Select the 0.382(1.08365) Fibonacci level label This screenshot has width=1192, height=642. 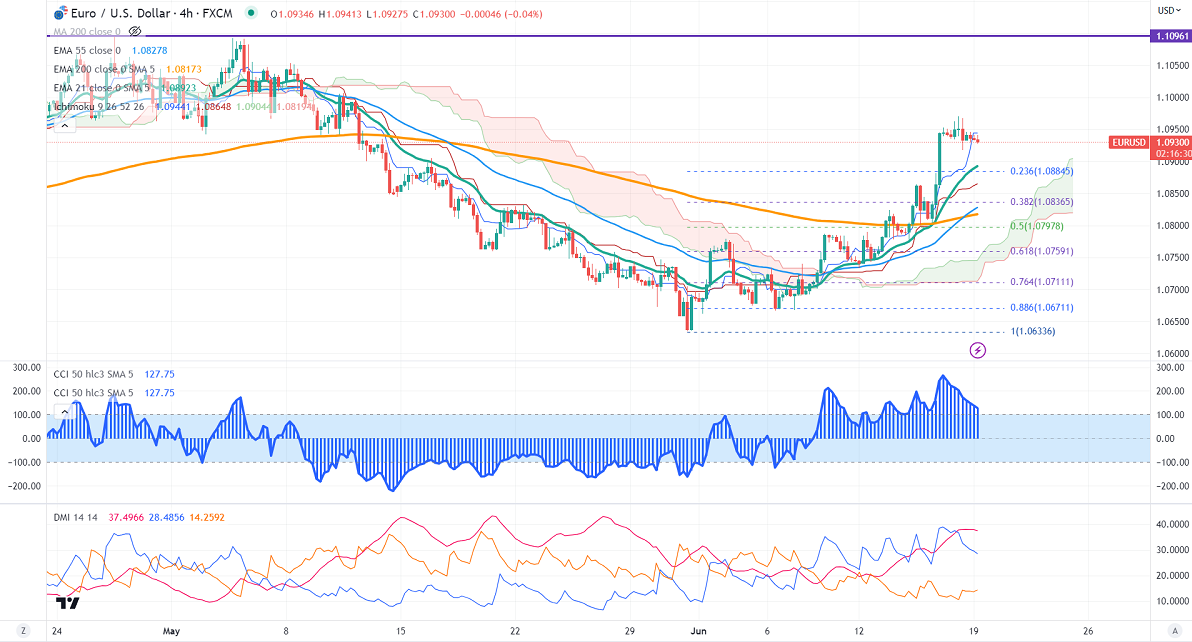click(x=1041, y=202)
